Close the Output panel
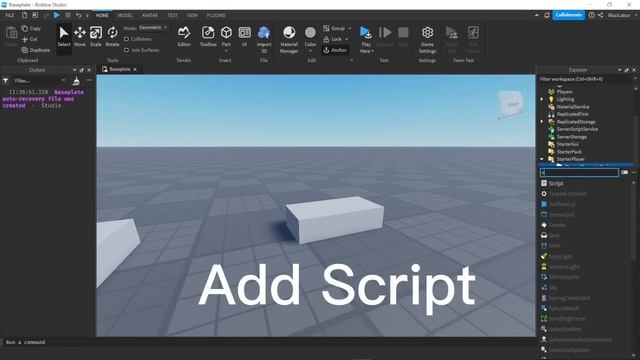Viewport: 640px width, 360px height. 89,70
